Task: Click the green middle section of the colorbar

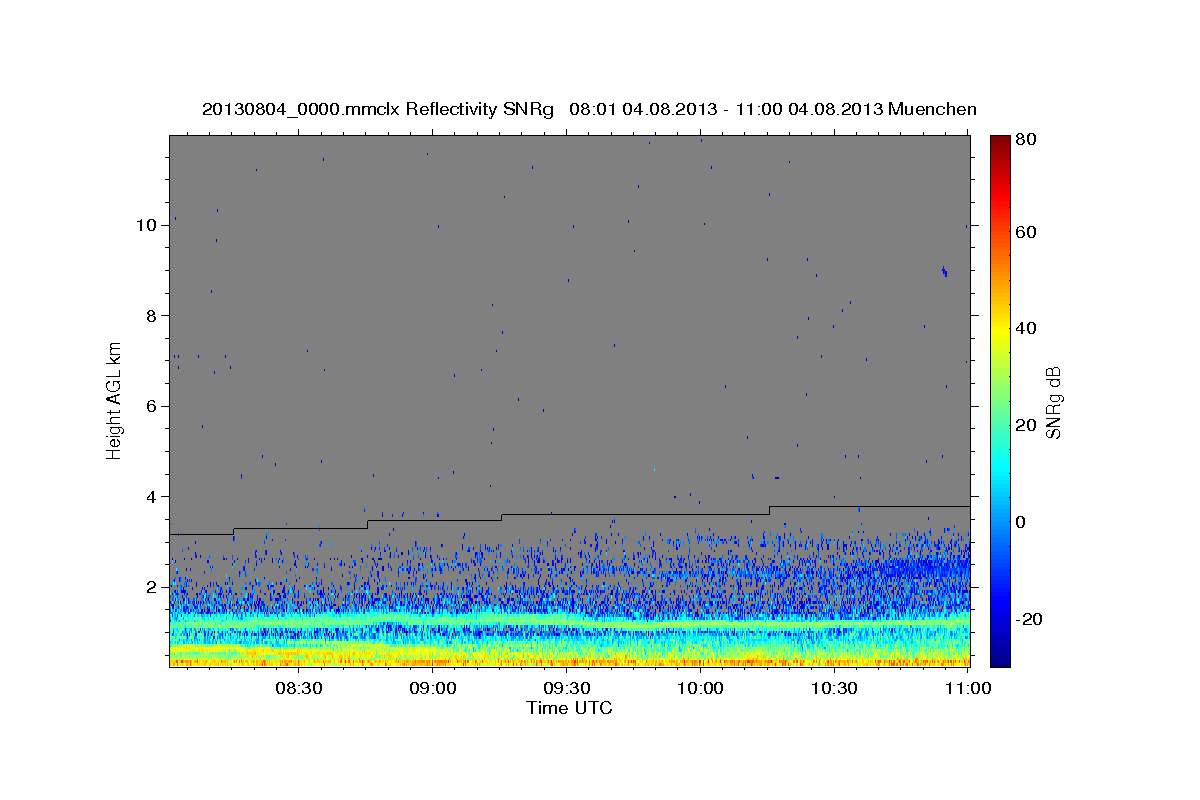Action: (x=1000, y=400)
